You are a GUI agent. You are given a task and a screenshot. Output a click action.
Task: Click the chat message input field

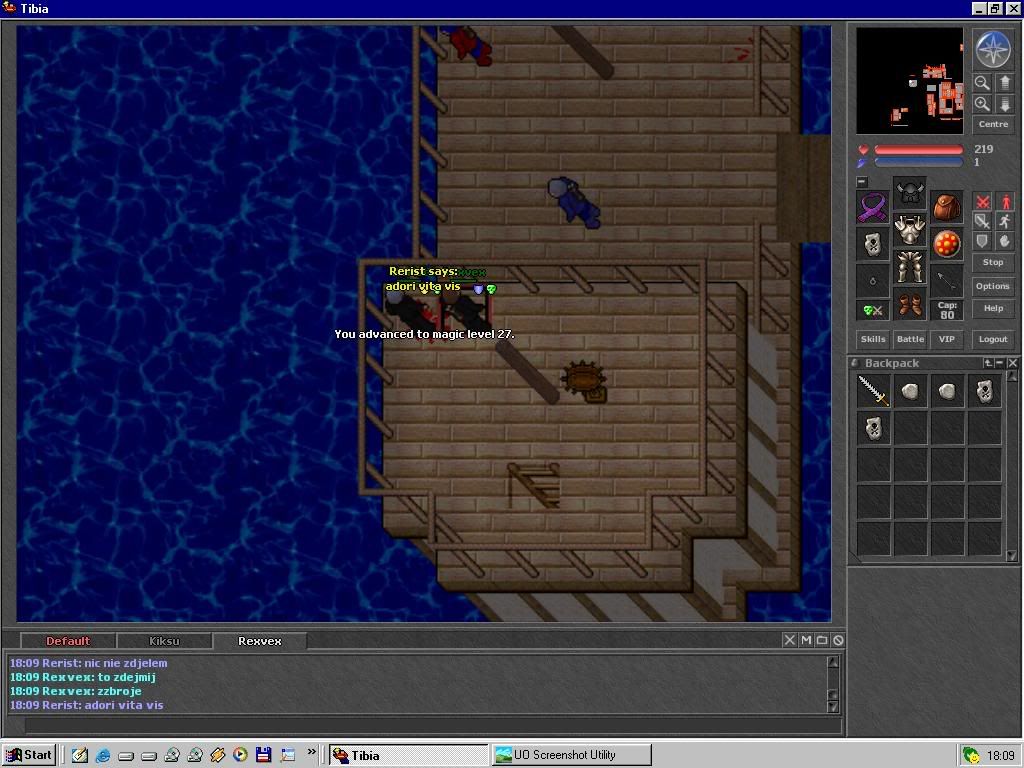coord(433,725)
